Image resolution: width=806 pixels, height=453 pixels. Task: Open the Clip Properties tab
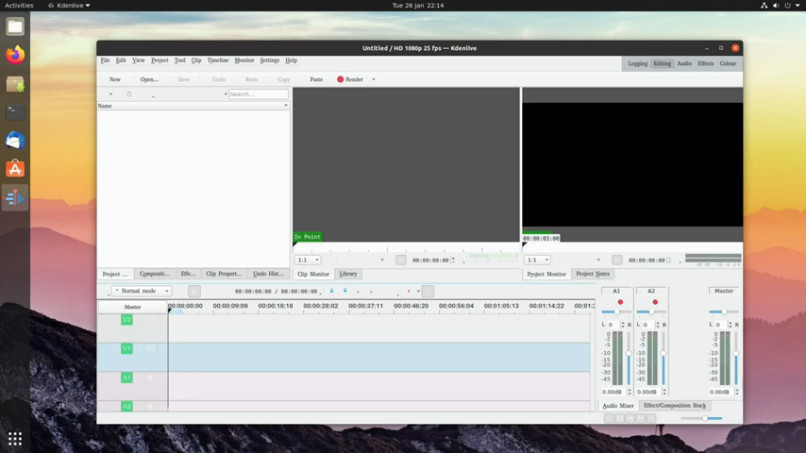[x=224, y=274]
